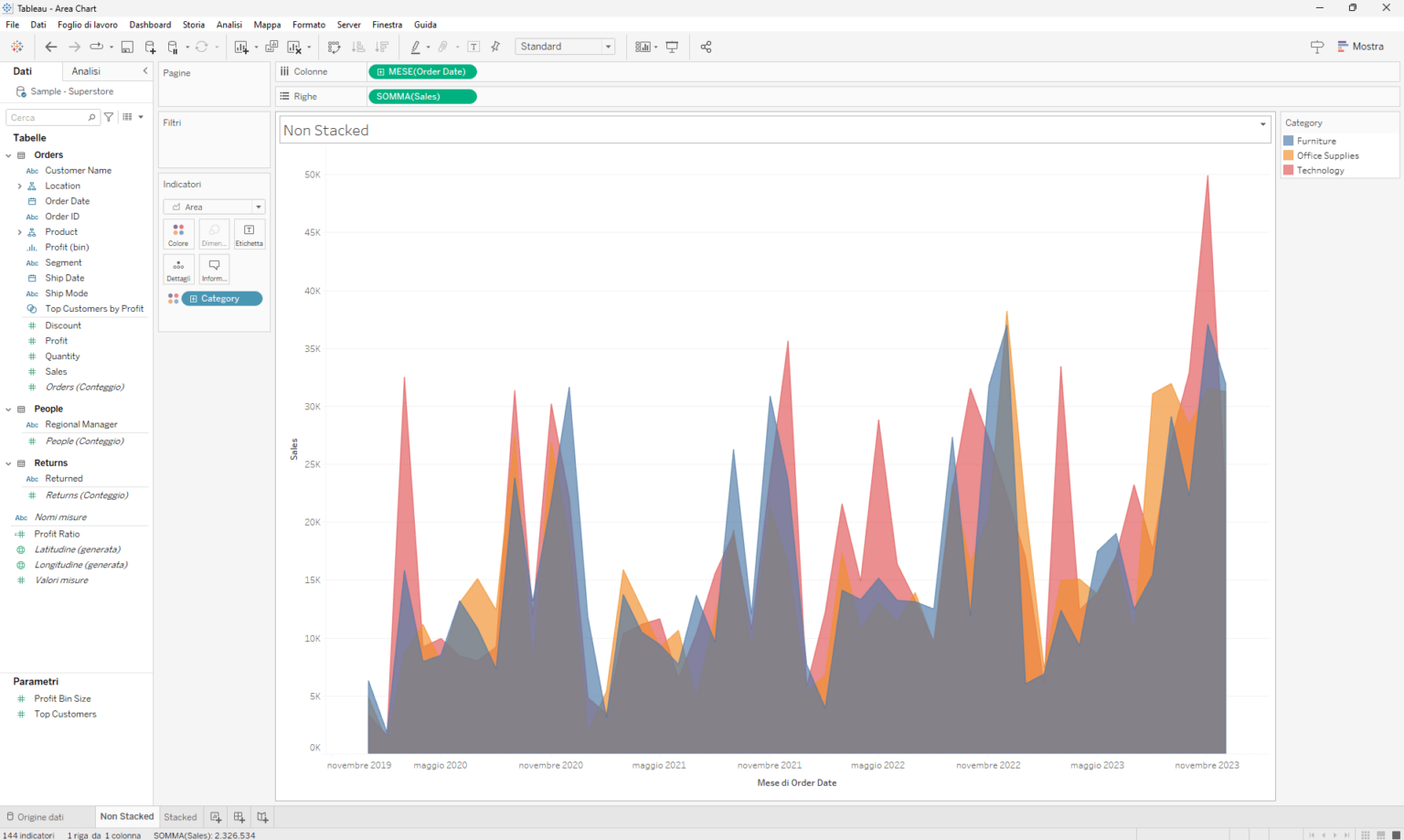Expand the Product hierarchy field
Screen dimensions: 1404x840
pyautogui.click(x=19, y=232)
